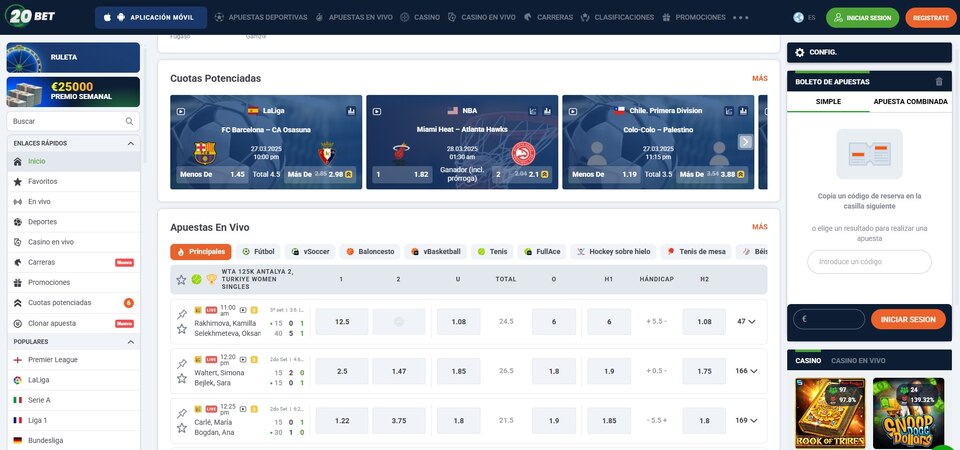
Task: Favorite the Carlé vs Bogdan match star
Action: [181, 428]
